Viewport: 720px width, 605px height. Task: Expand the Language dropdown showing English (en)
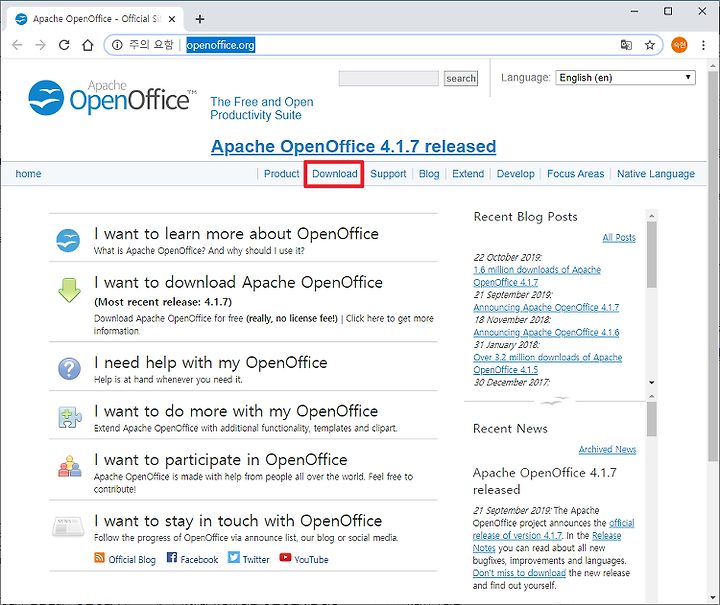(x=625, y=78)
